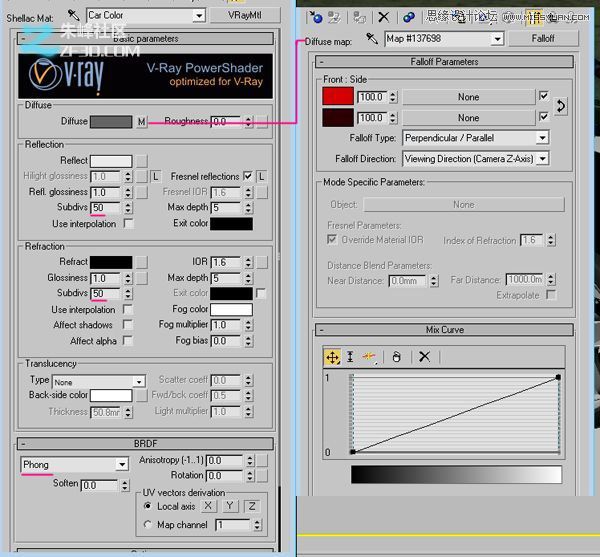Viewport: 600px width, 557px height.
Task: Click the red Front color swatch
Action: pos(337,97)
